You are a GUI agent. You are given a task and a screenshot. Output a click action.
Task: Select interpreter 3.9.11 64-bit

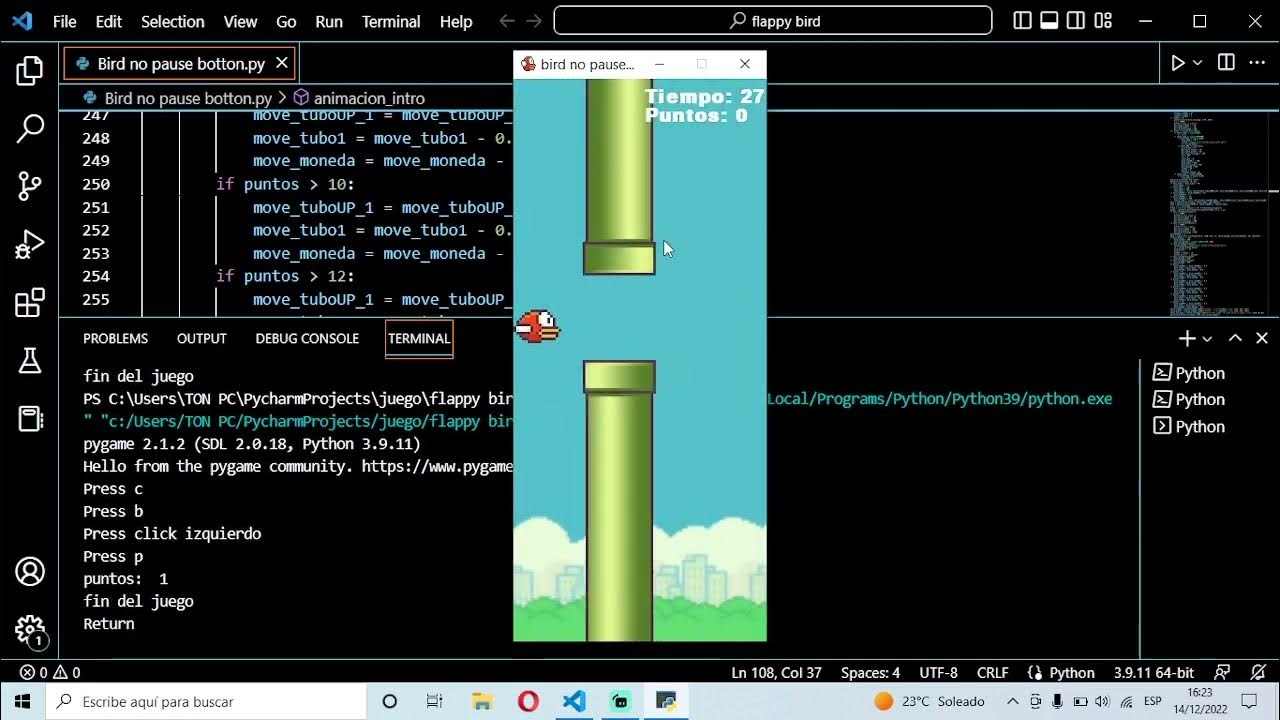coord(1155,673)
